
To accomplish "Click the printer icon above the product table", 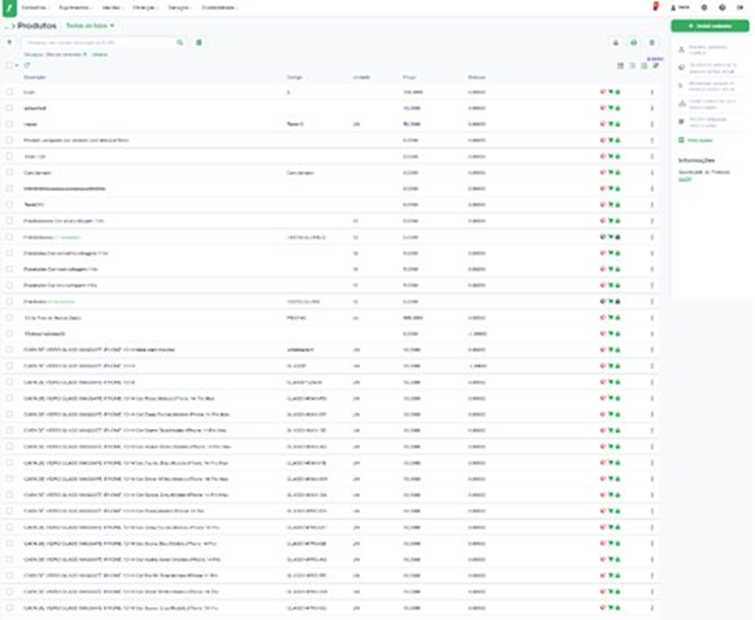I will coord(633,43).
